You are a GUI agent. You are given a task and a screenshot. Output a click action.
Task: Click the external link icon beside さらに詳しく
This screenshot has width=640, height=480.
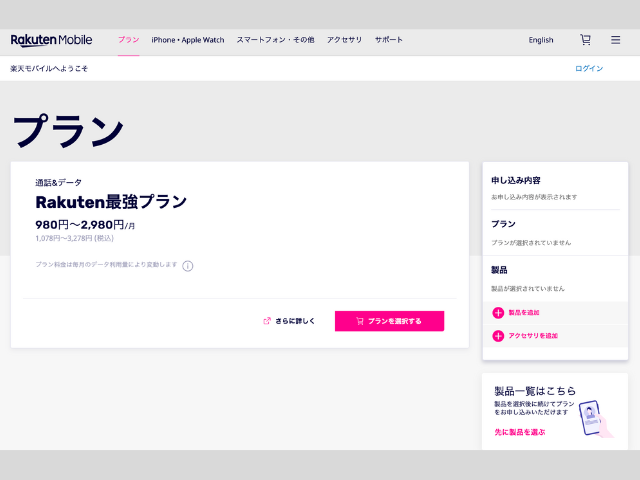pos(267,321)
